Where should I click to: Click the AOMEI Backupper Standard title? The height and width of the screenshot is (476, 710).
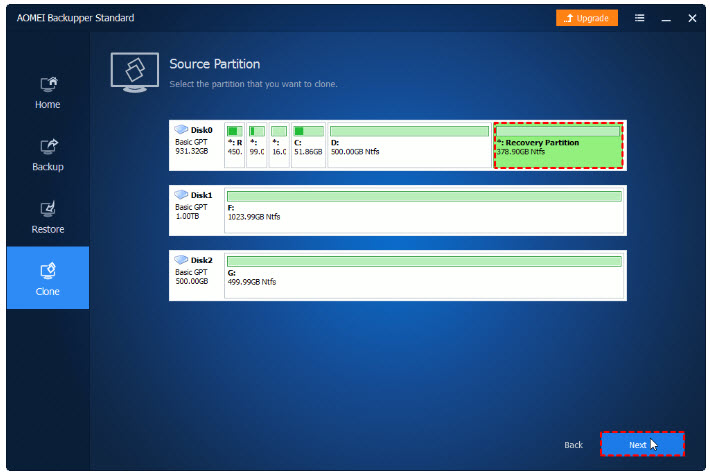point(75,18)
